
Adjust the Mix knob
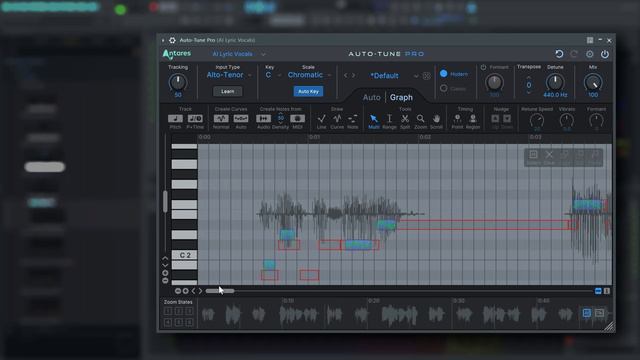click(x=593, y=83)
